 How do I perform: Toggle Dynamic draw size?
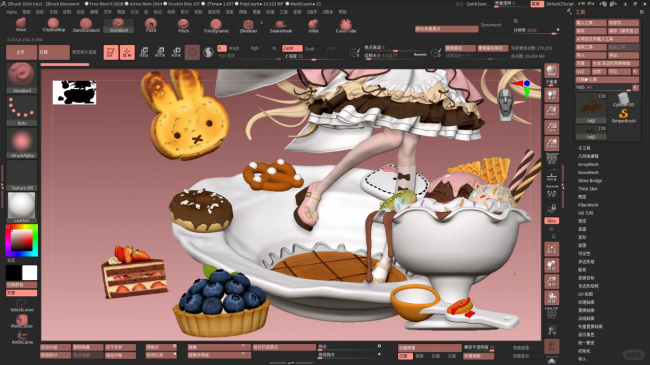click(420, 55)
